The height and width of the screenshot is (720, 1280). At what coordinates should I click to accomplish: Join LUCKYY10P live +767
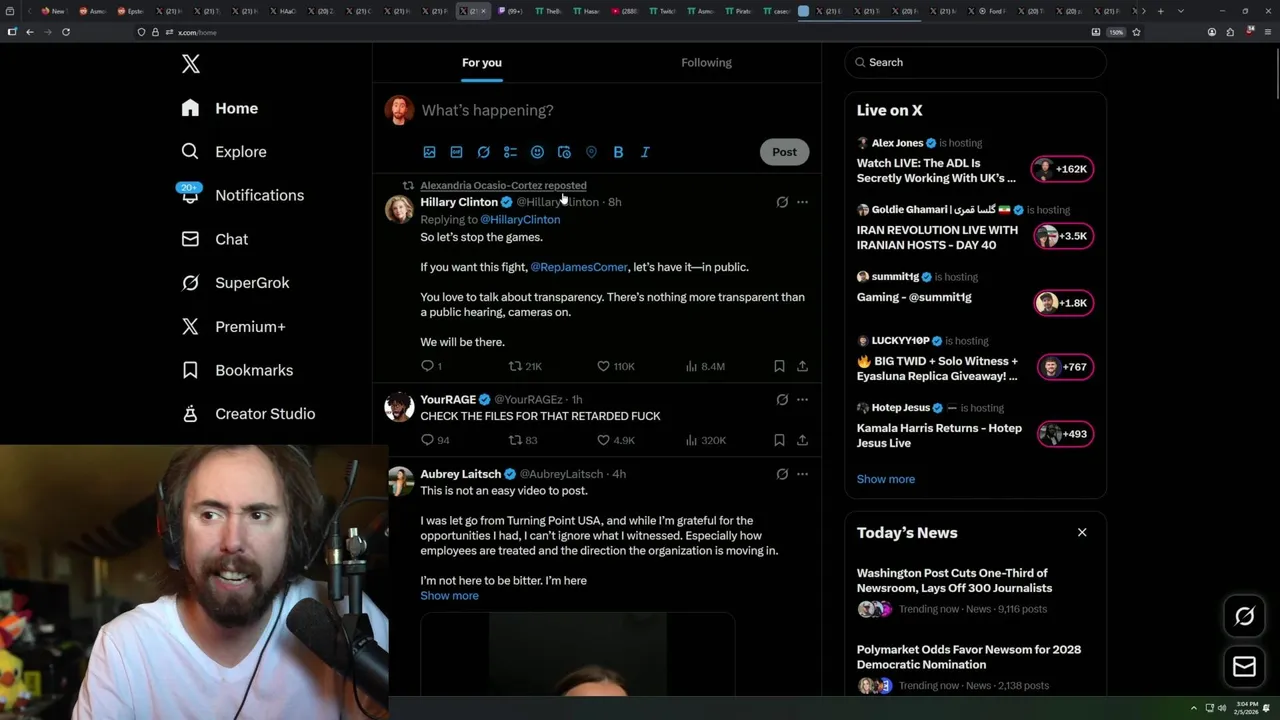(1065, 367)
